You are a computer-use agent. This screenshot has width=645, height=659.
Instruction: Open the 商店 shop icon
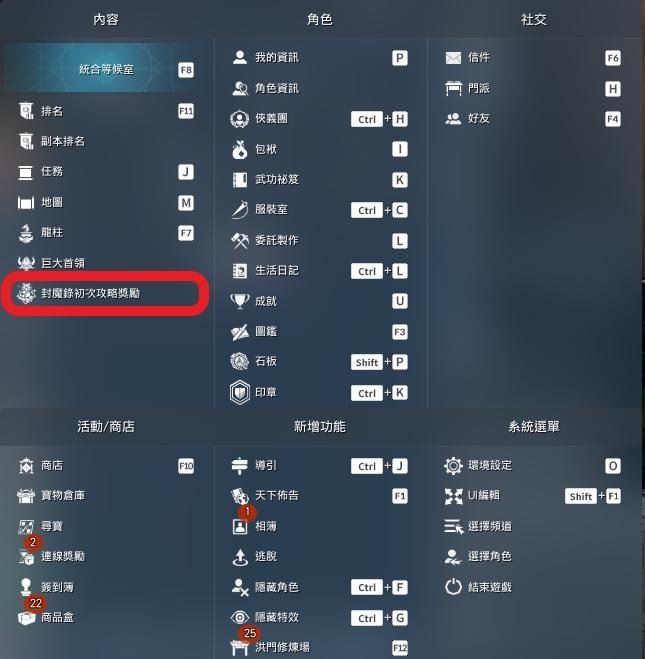click(26, 466)
